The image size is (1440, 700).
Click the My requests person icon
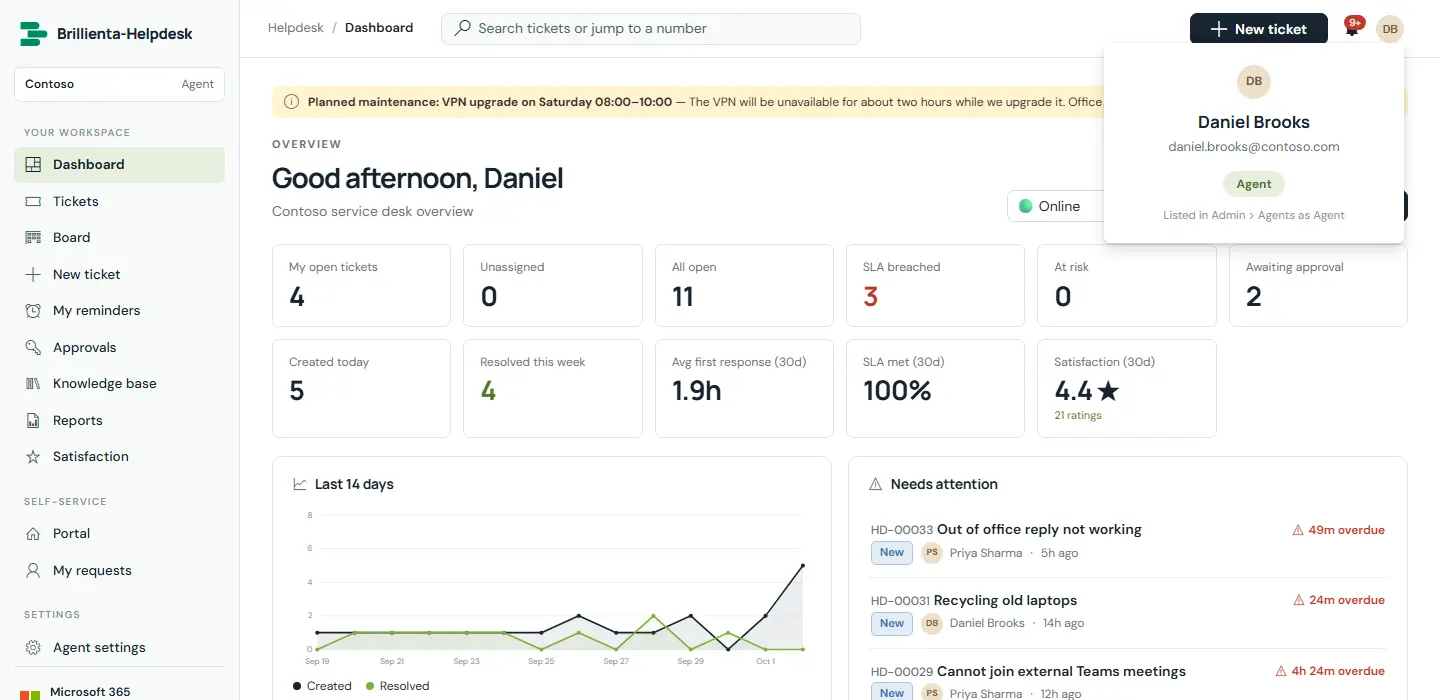coord(33,571)
